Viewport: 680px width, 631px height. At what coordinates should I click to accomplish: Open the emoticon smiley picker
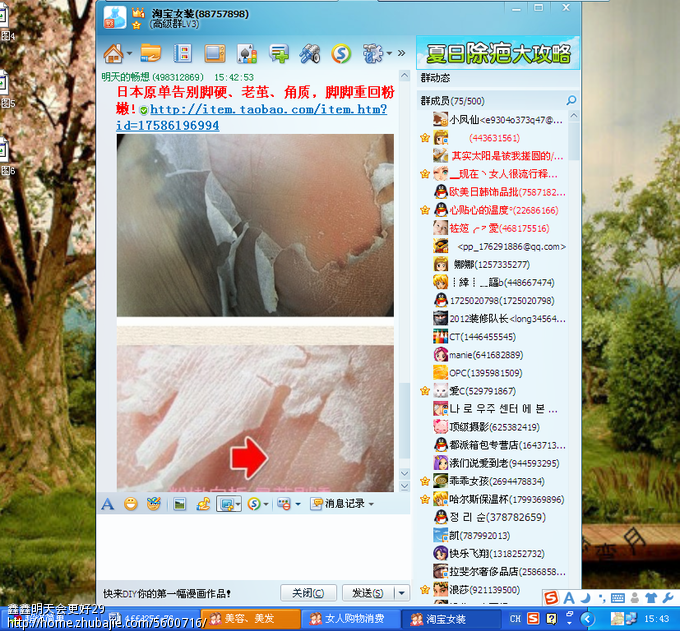point(131,504)
